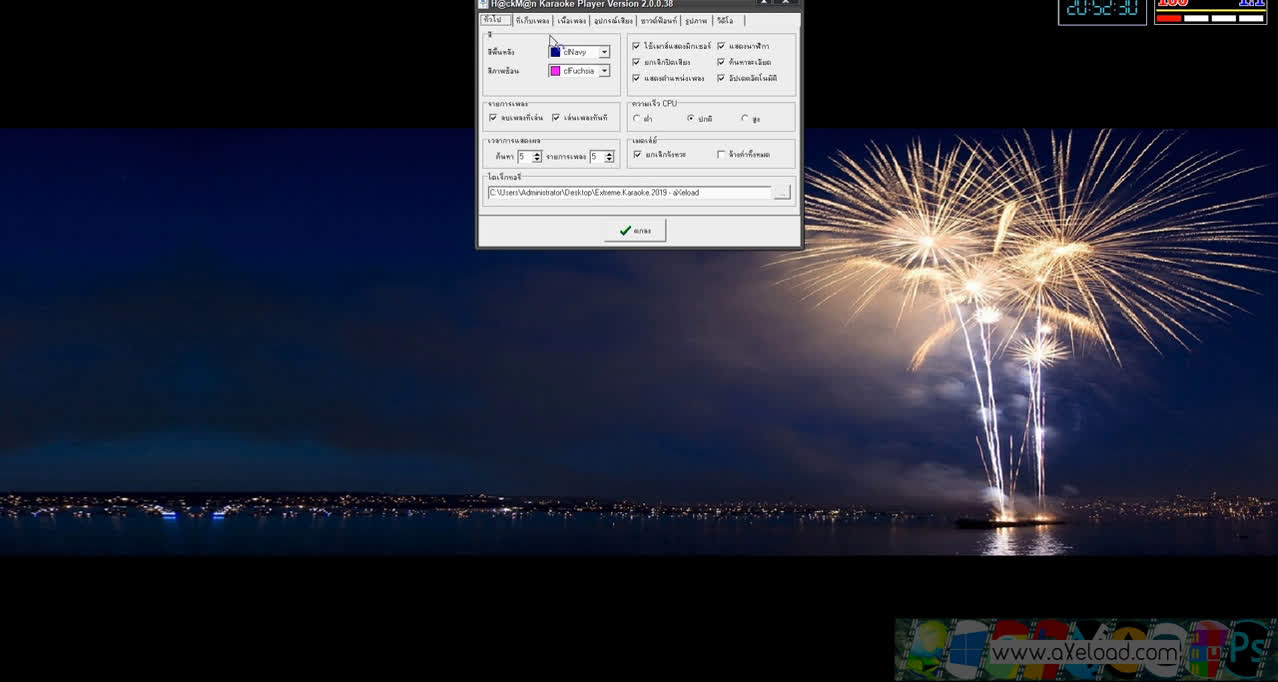Image resolution: width=1278 pixels, height=682 pixels.
Task: Click the navy color swatch for background
Action: pos(555,52)
